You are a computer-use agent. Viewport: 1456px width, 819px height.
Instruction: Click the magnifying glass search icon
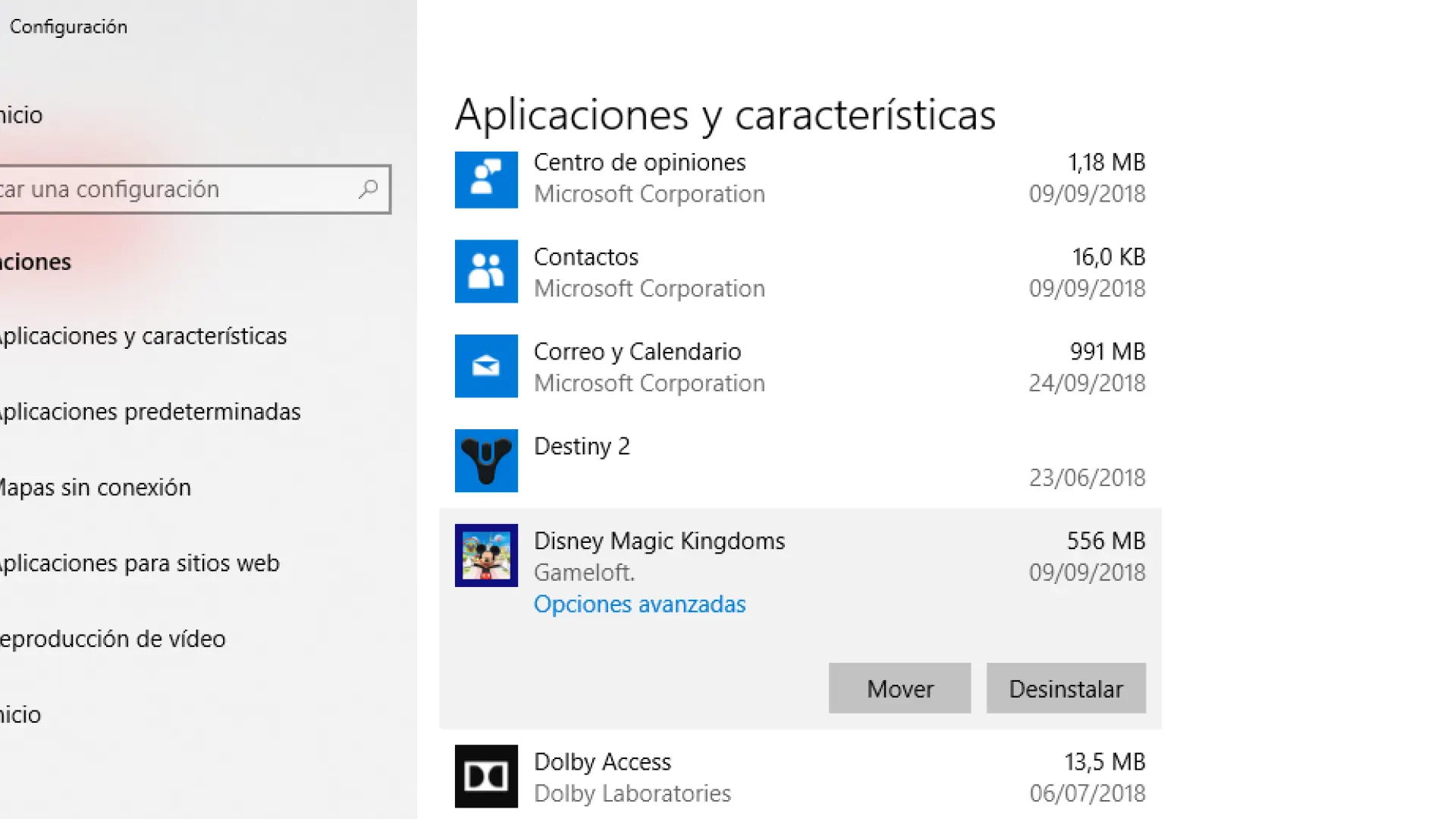[x=369, y=189]
